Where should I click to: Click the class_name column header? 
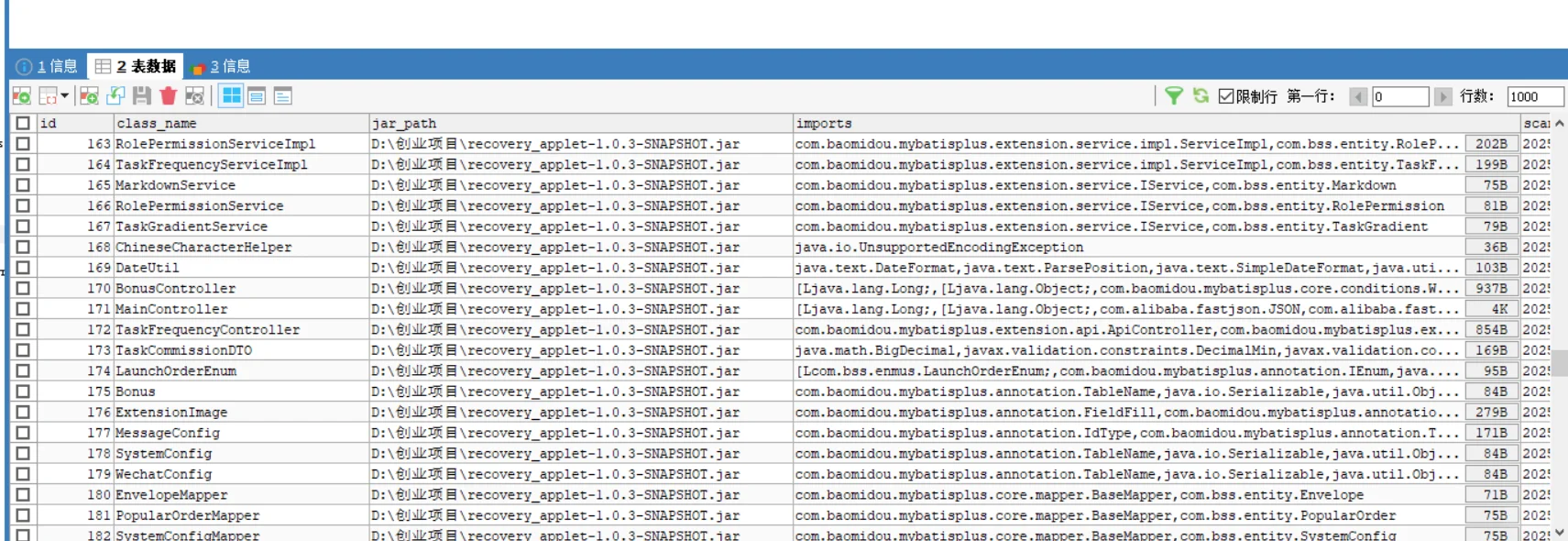(x=241, y=123)
